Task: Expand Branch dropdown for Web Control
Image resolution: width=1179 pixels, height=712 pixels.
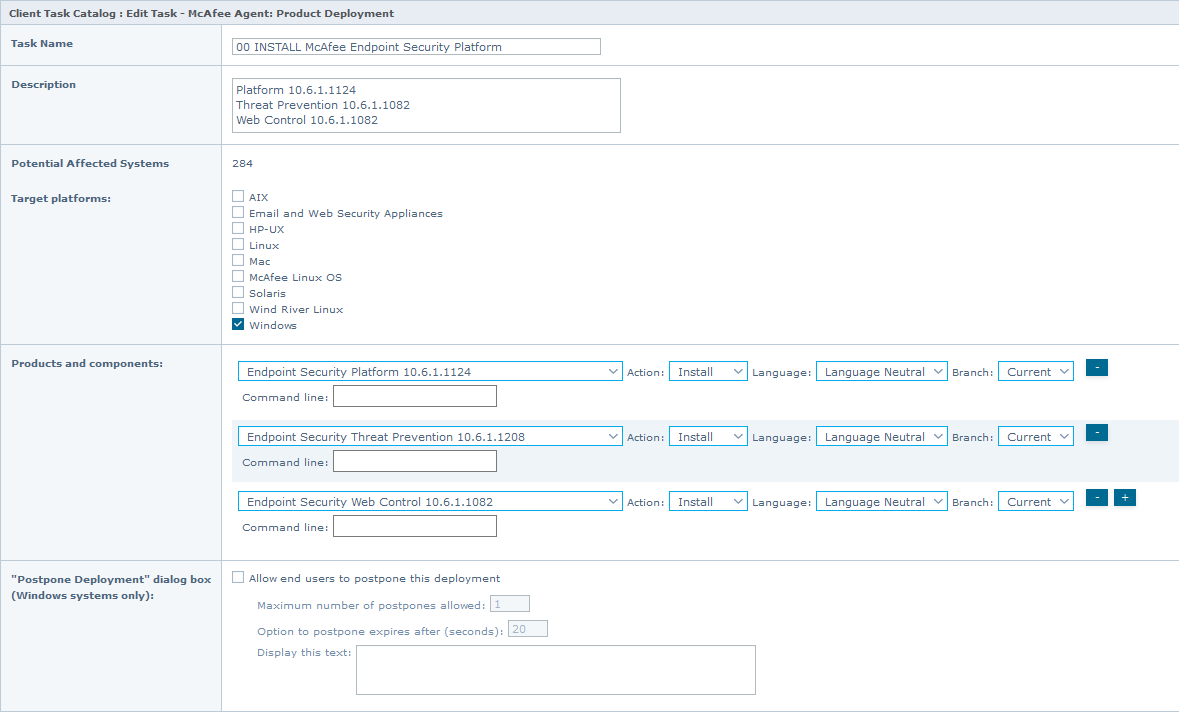Action: 1035,502
